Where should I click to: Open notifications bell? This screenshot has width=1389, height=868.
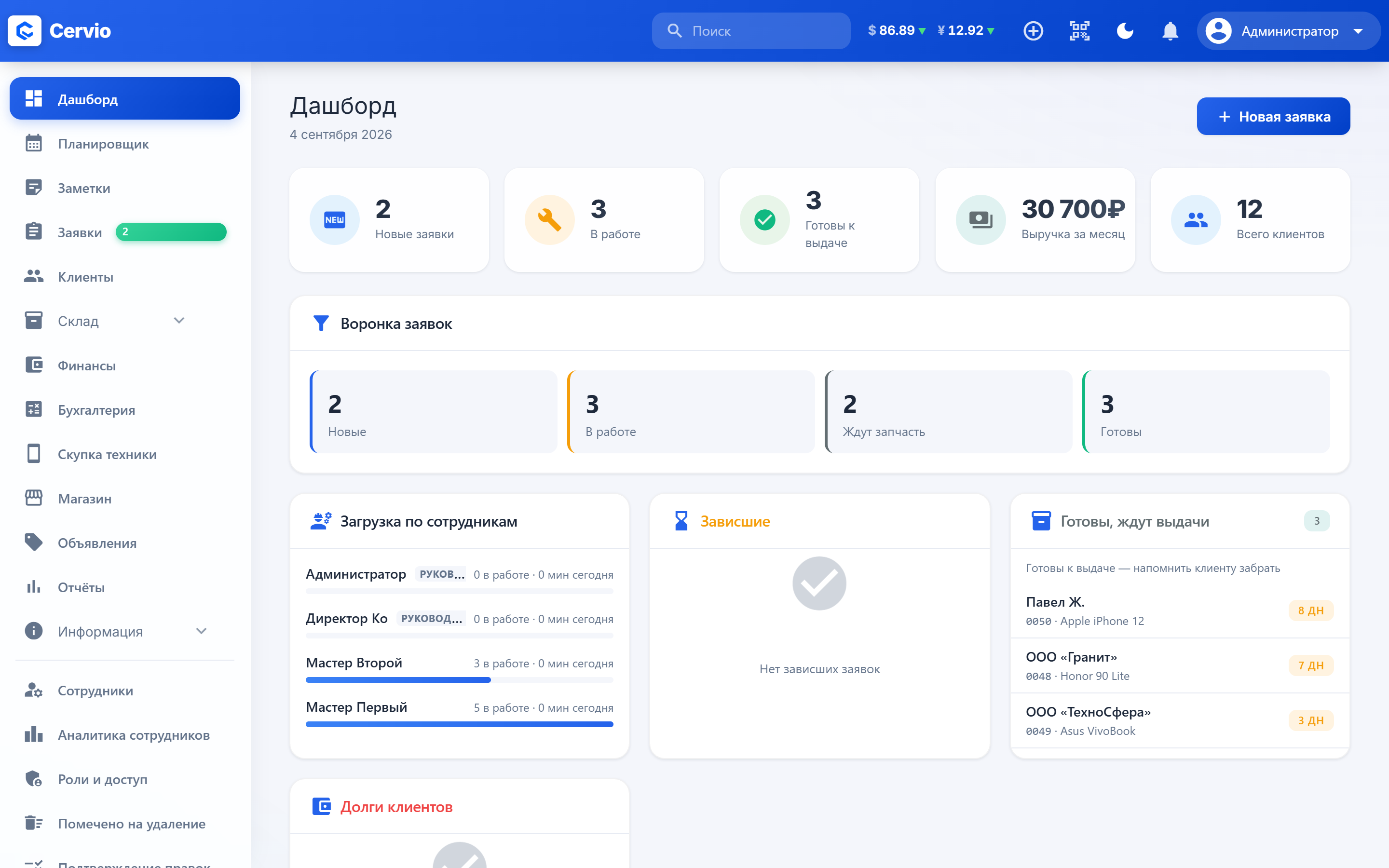click(1170, 30)
